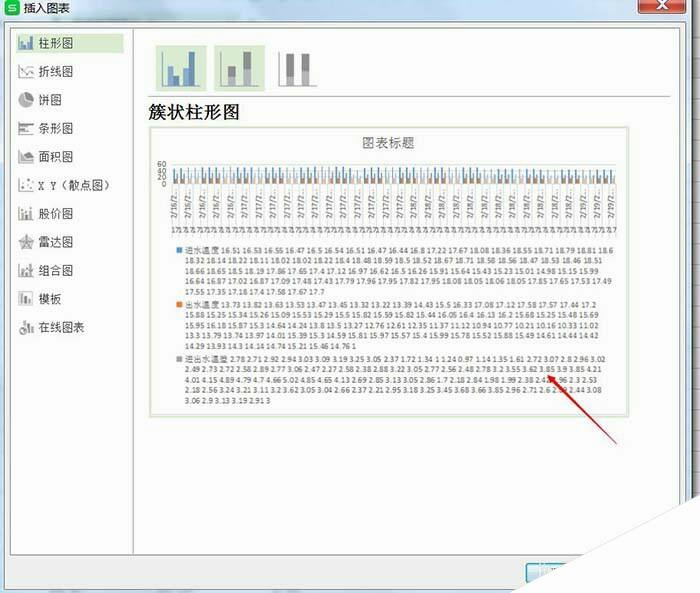The image size is (700, 593).
Task: Select the 条形图 bar chart icon
Action: coord(26,129)
